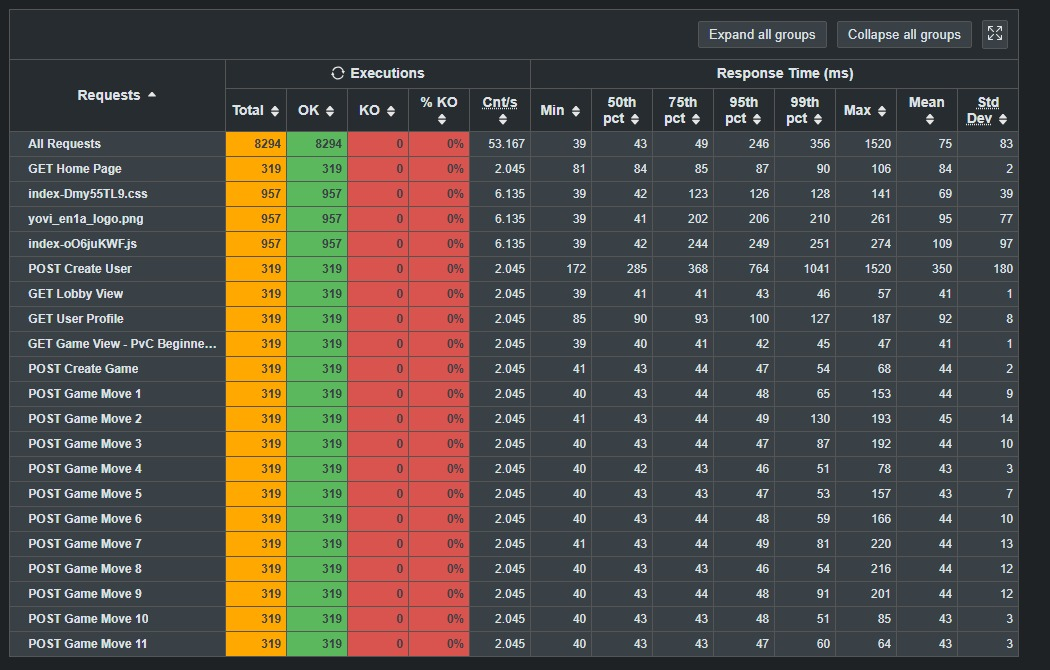Select the POST Create User row
The height and width of the screenshot is (670, 1050).
pos(80,269)
